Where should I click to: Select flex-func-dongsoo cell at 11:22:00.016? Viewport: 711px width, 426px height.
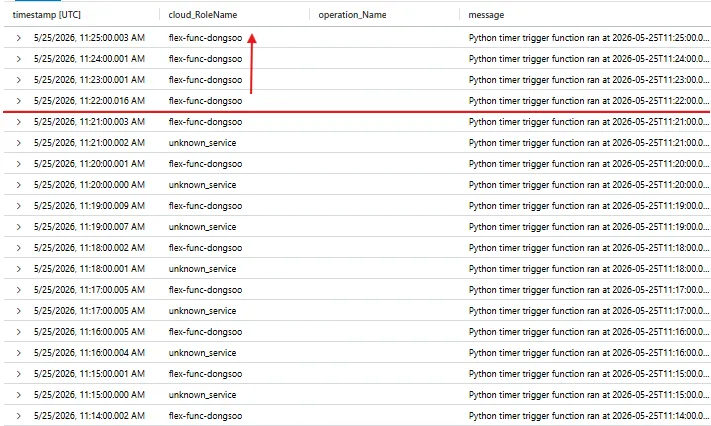[205, 101]
